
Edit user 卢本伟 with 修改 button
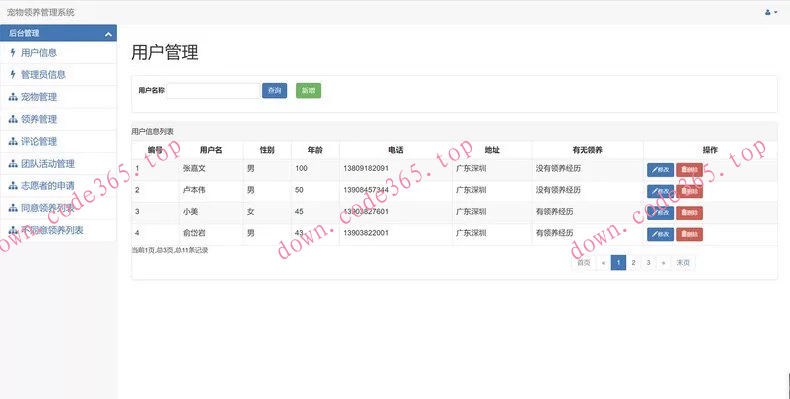660,191
